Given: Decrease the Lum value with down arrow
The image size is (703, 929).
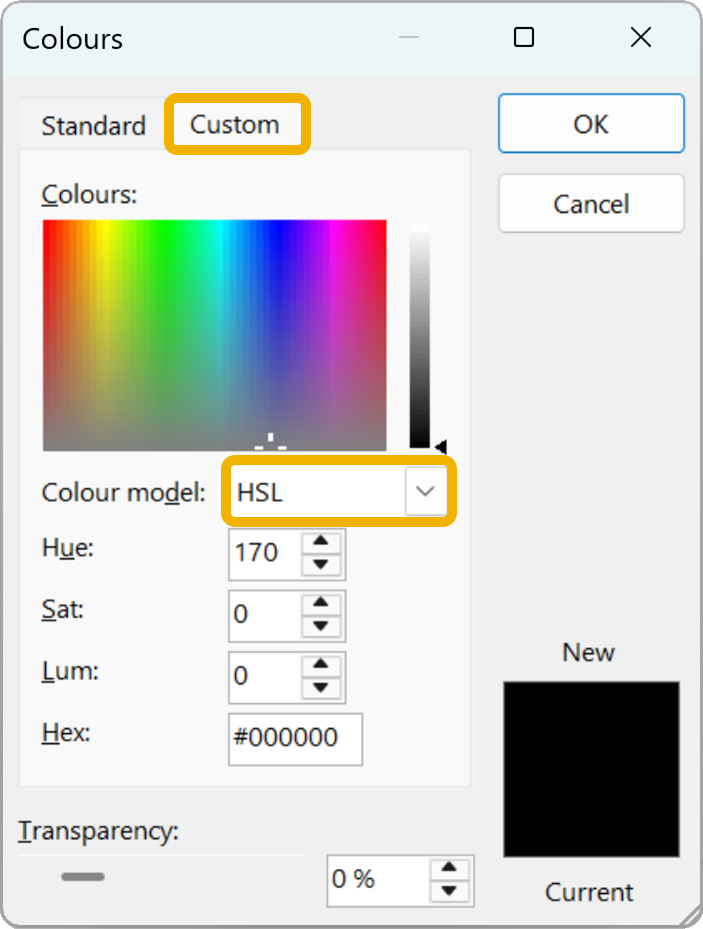Looking at the screenshot, I should point(321,688).
